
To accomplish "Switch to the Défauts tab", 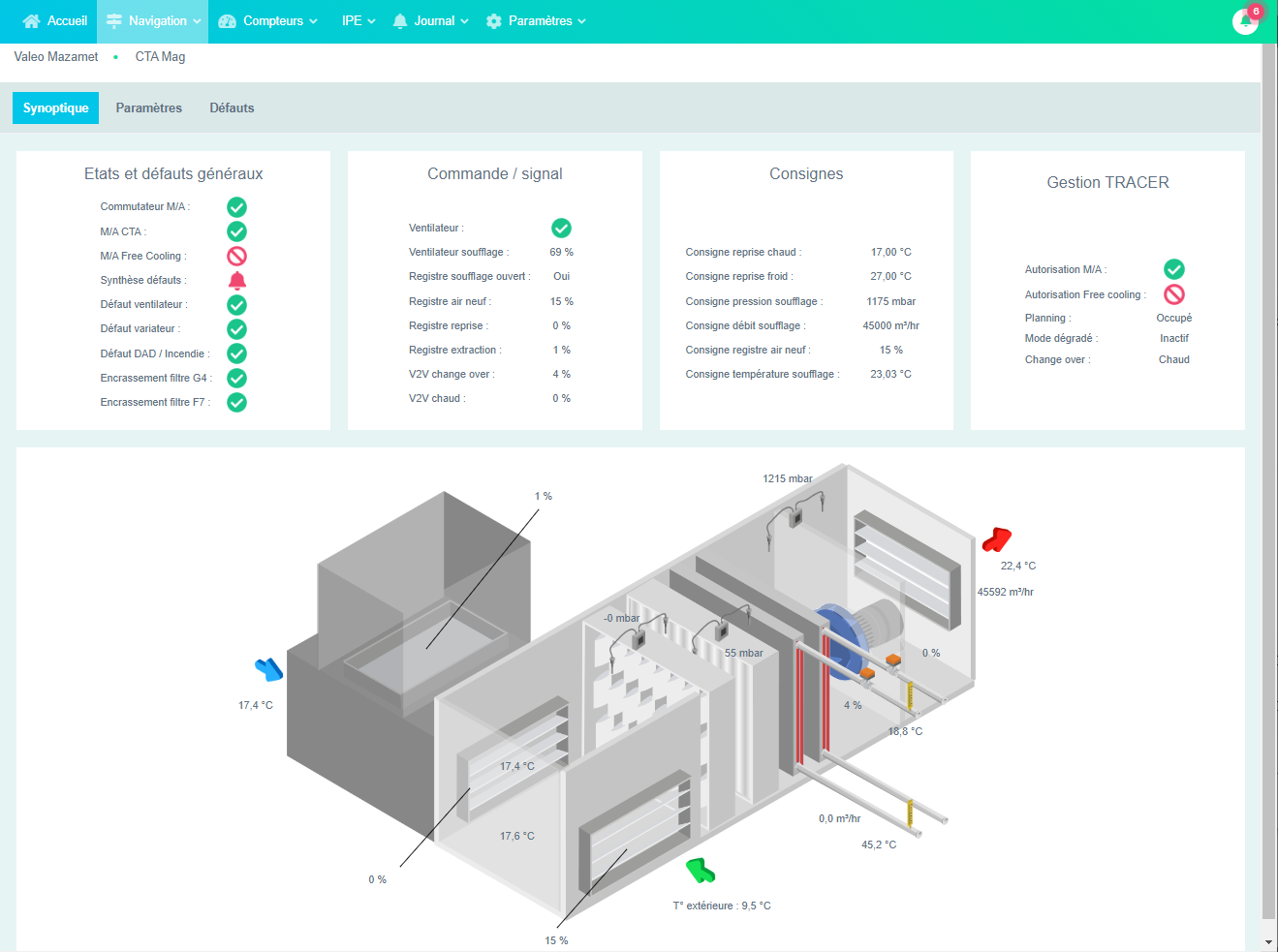I will tap(232, 108).
